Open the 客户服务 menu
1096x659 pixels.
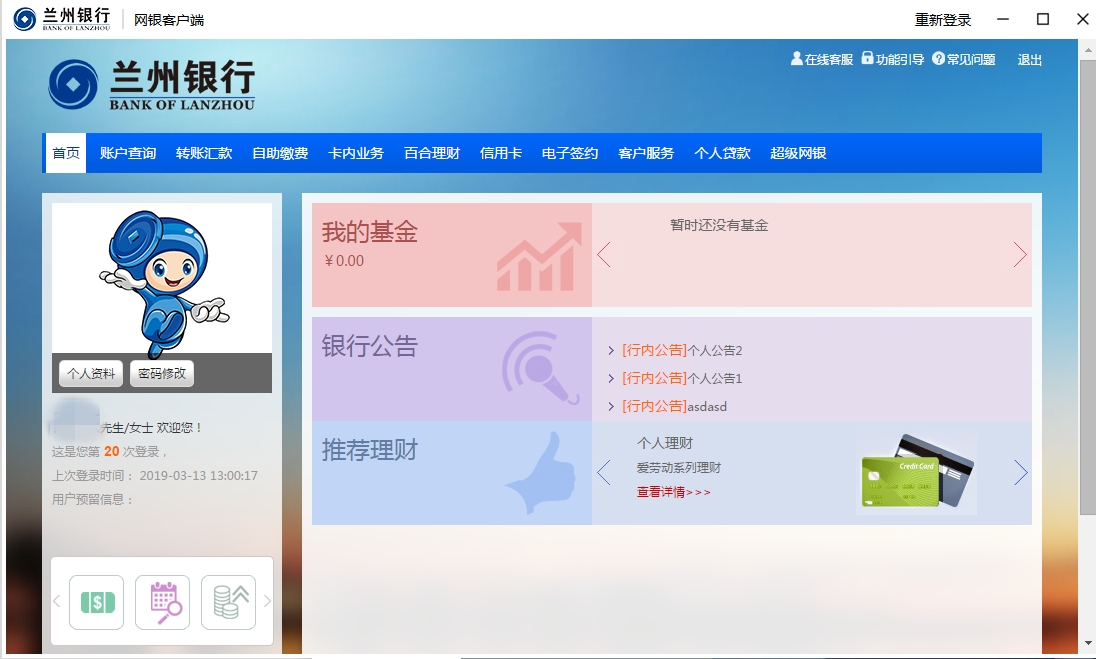(x=646, y=153)
